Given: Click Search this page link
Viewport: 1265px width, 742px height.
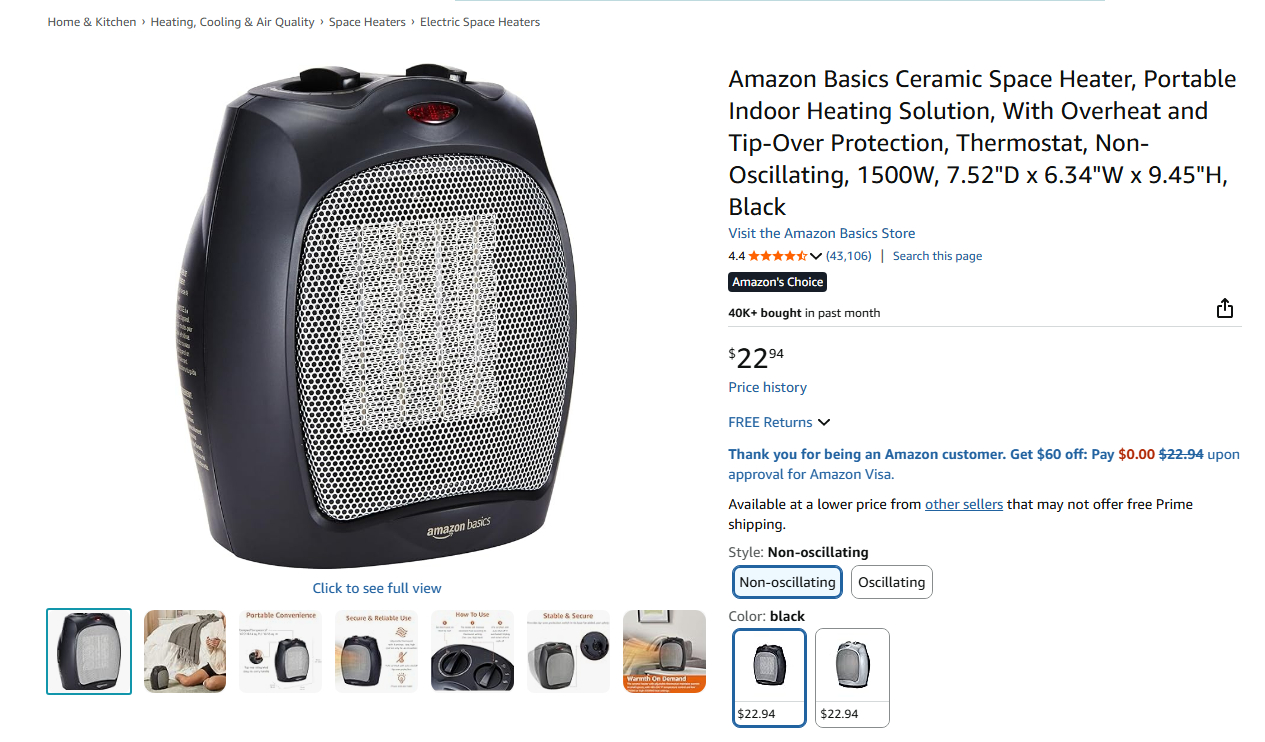Looking at the screenshot, I should [937, 256].
